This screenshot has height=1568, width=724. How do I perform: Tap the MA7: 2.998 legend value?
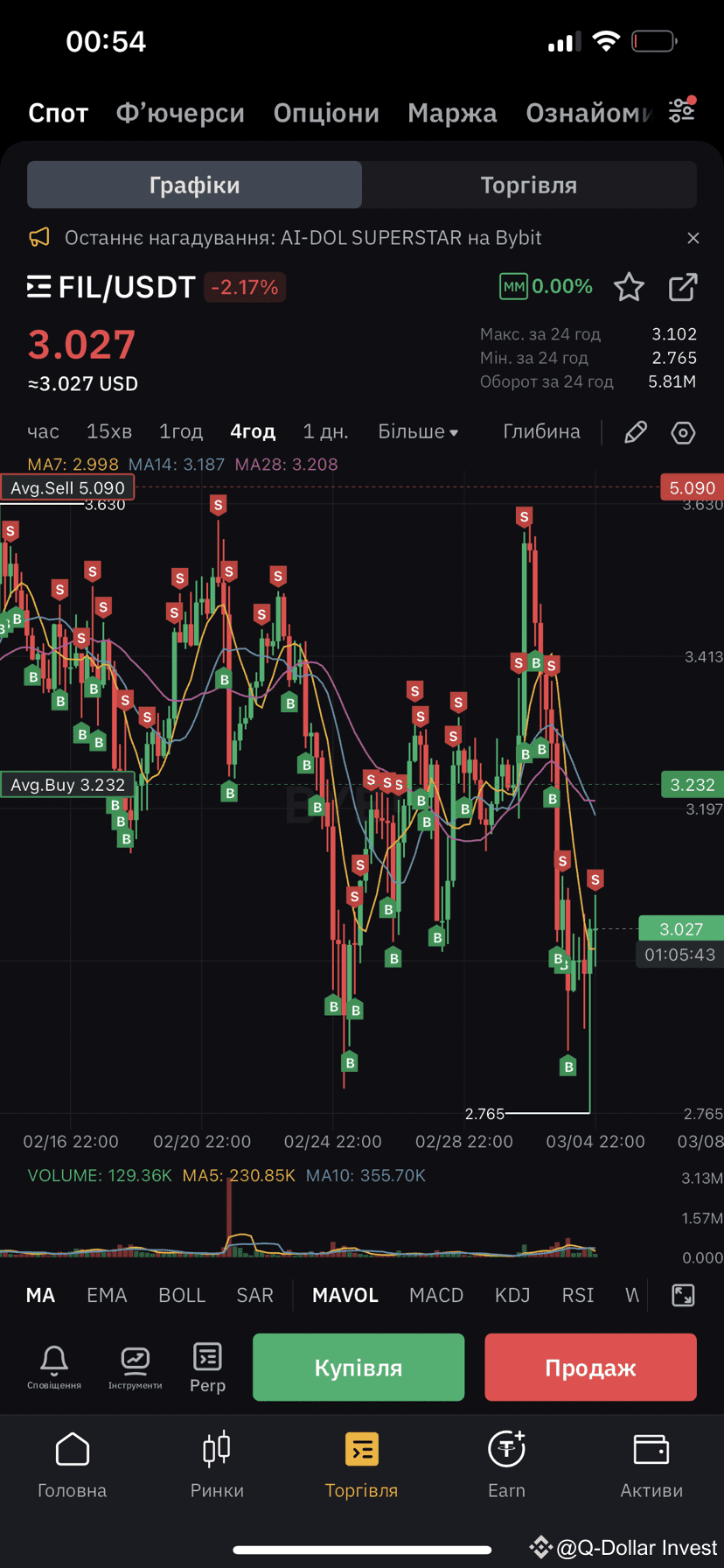(73, 465)
